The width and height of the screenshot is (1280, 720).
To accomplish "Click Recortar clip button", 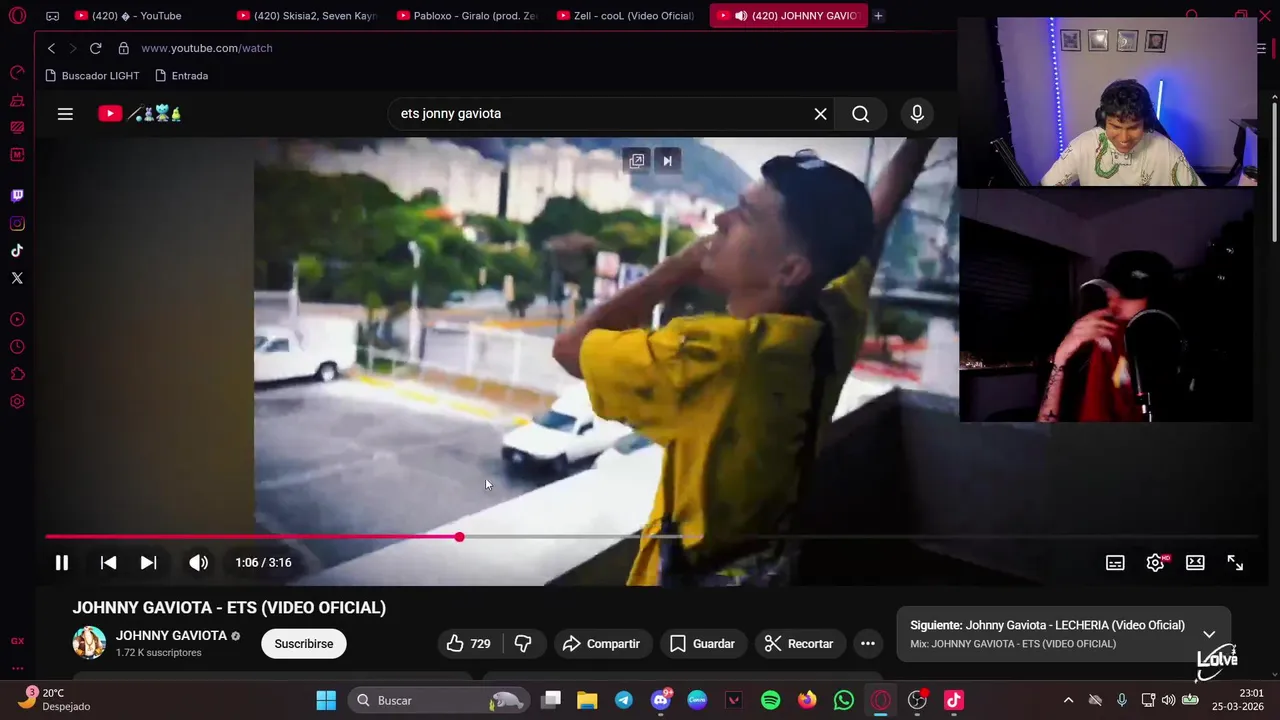I will [799, 644].
